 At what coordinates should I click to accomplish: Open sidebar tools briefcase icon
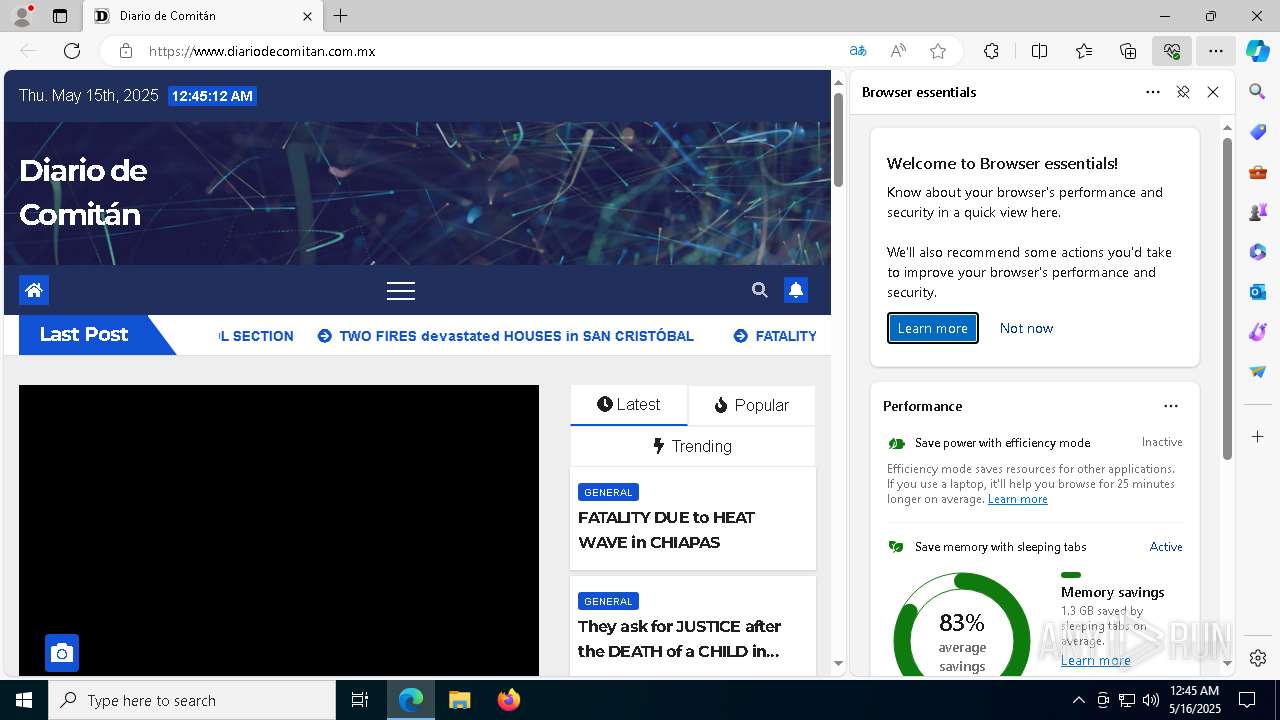pyautogui.click(x=1258, y=172)
